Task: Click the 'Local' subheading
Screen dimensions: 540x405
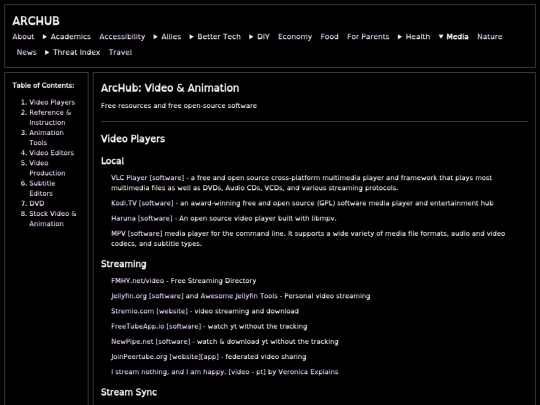Action: (112, 161)
